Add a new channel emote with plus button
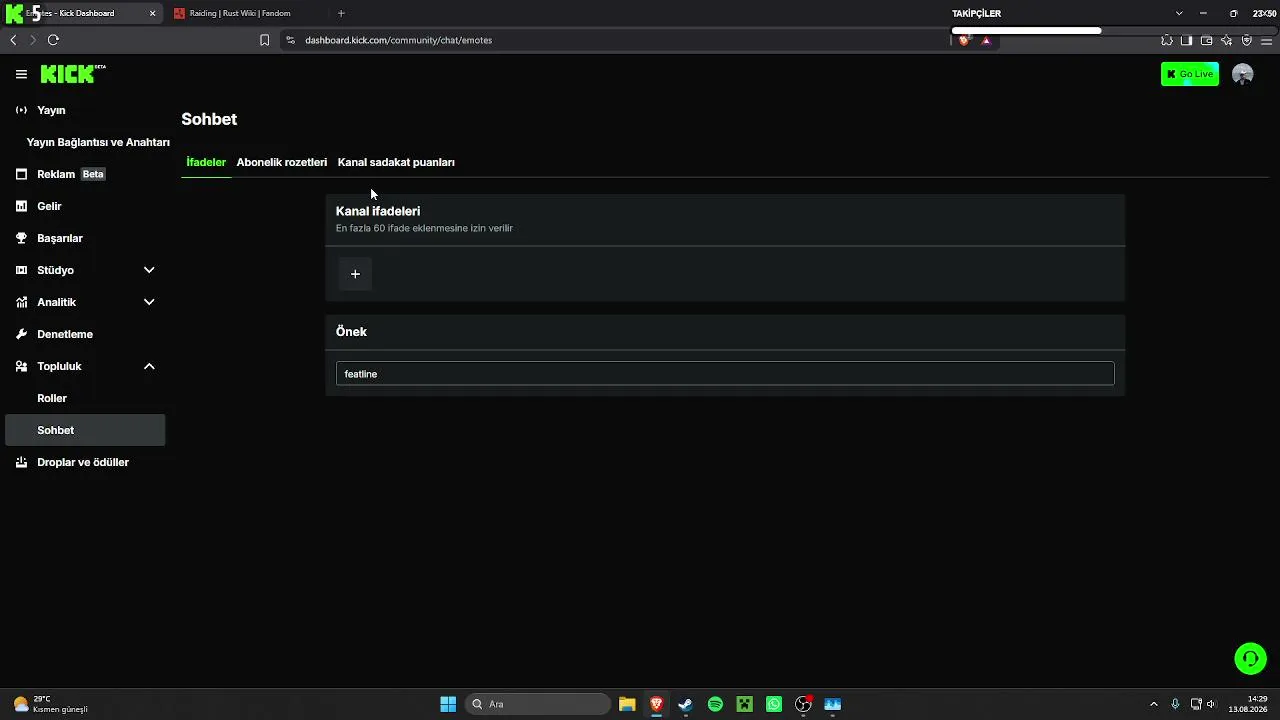The image size is (1280, 720). coord(355,274)
